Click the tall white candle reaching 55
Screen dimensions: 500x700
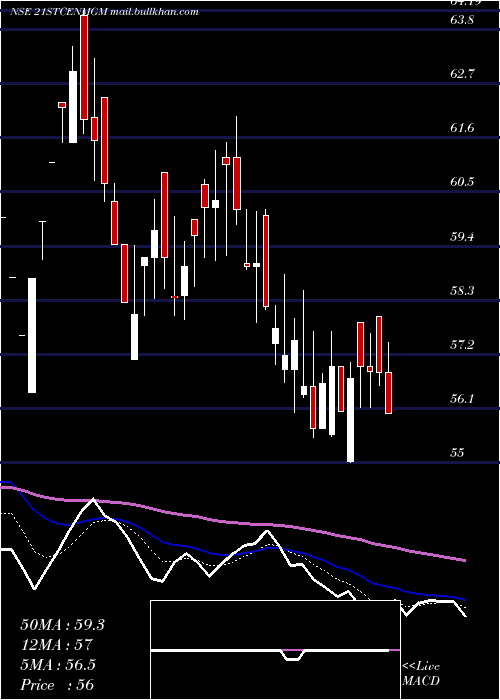(x=351, y=420)
